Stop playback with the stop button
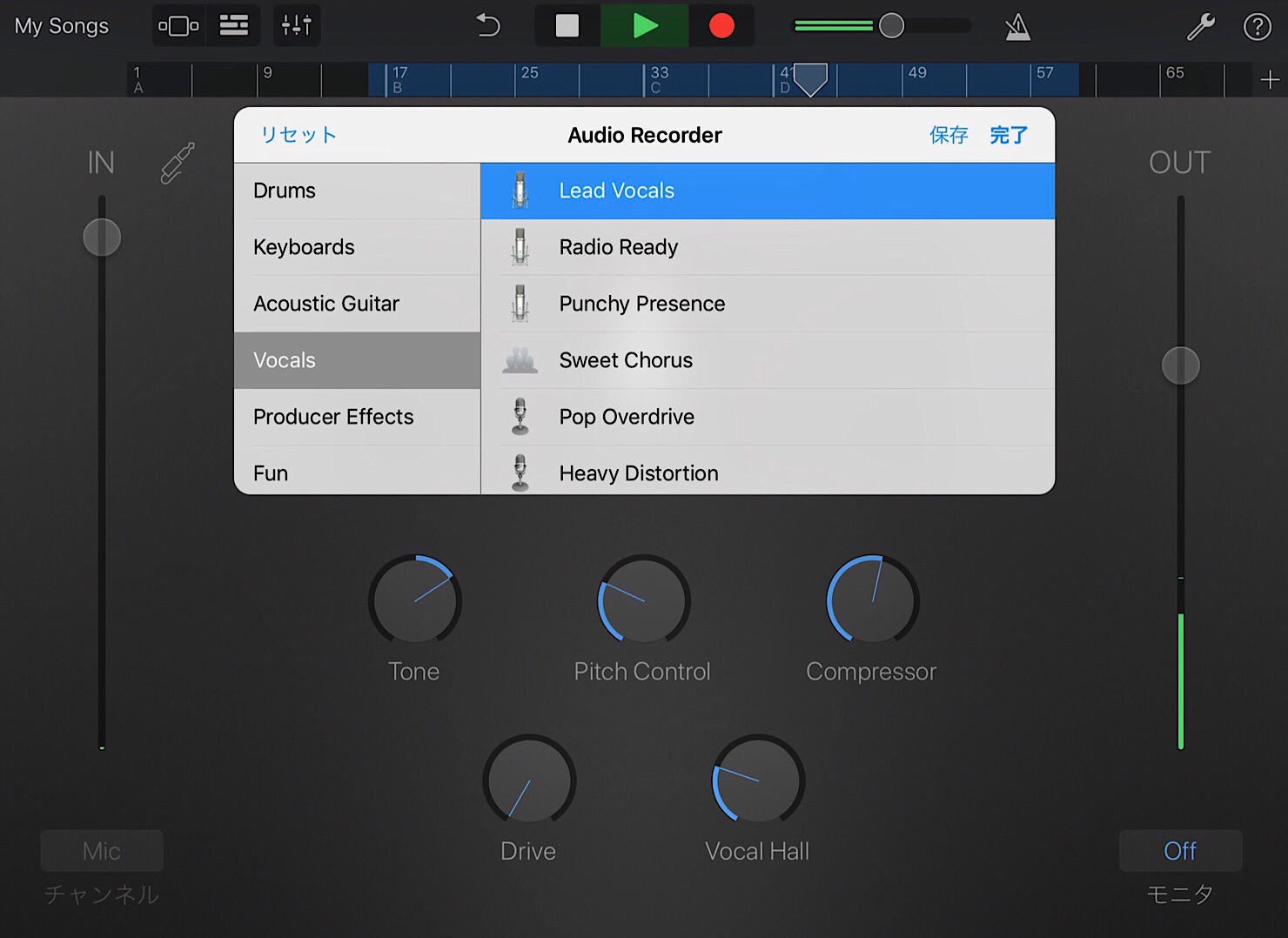 [567, 26]
